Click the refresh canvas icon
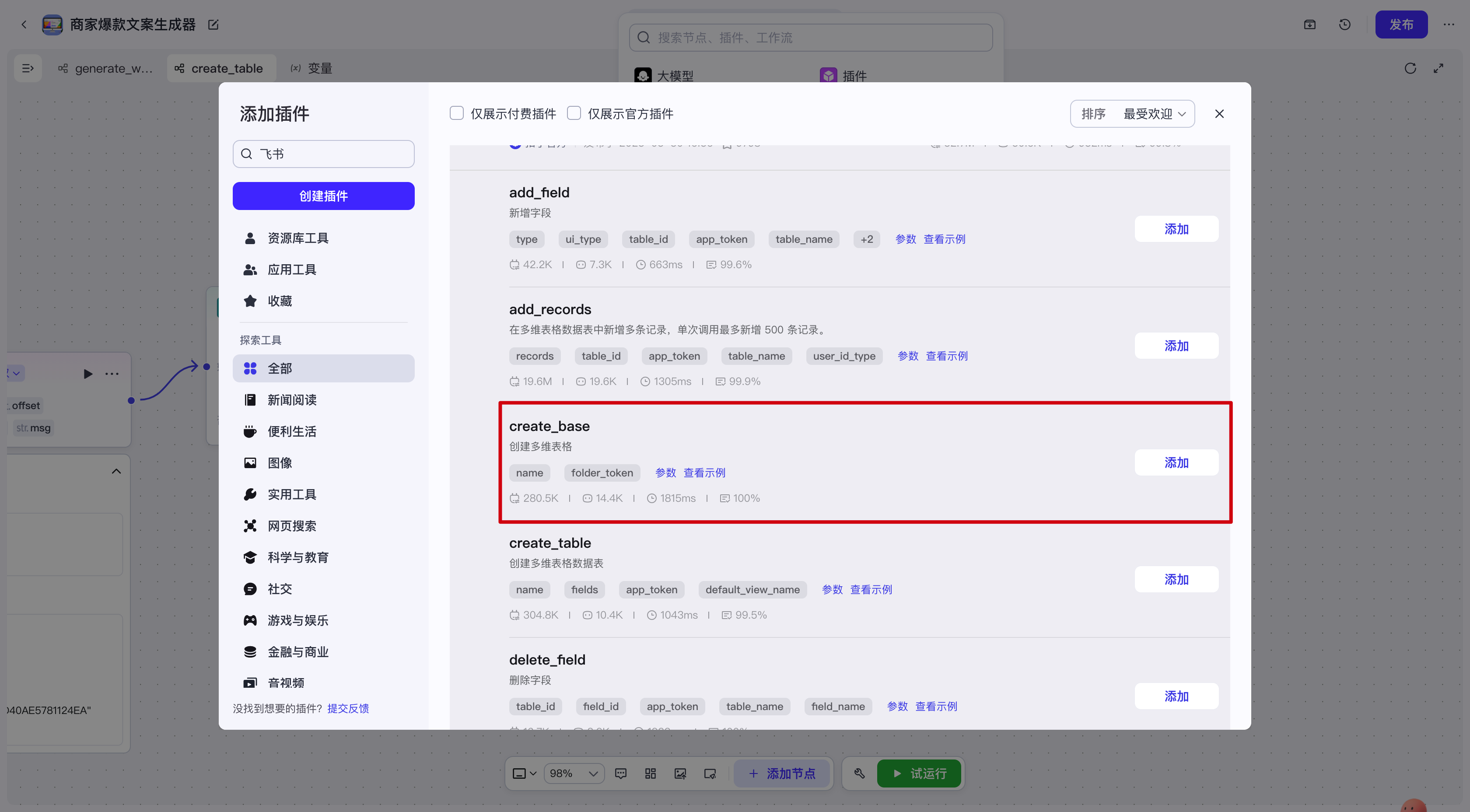This screenshot has width=1470, height=812. coord(1410,69)
